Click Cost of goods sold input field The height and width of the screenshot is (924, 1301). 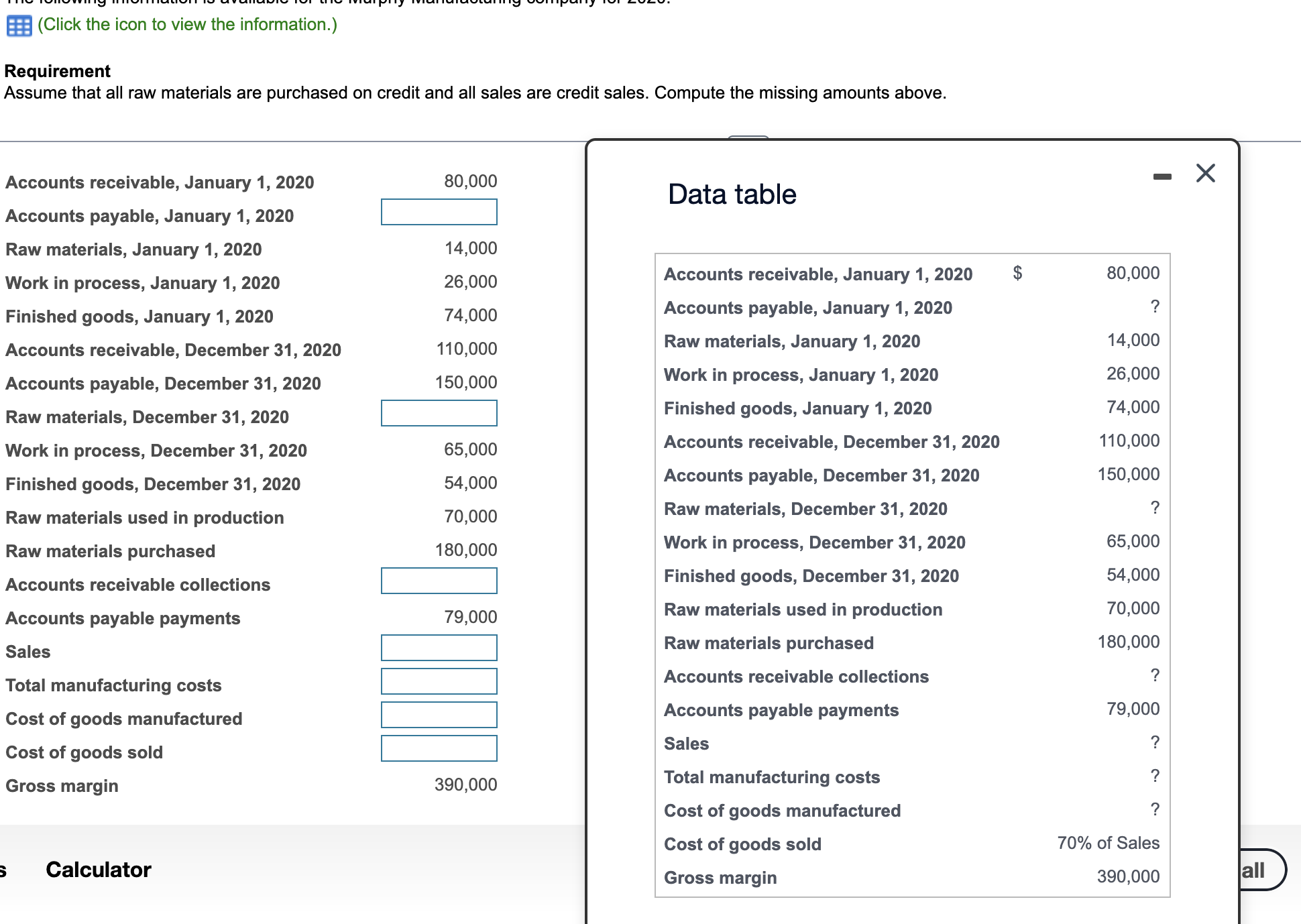(x=439, y=748)
